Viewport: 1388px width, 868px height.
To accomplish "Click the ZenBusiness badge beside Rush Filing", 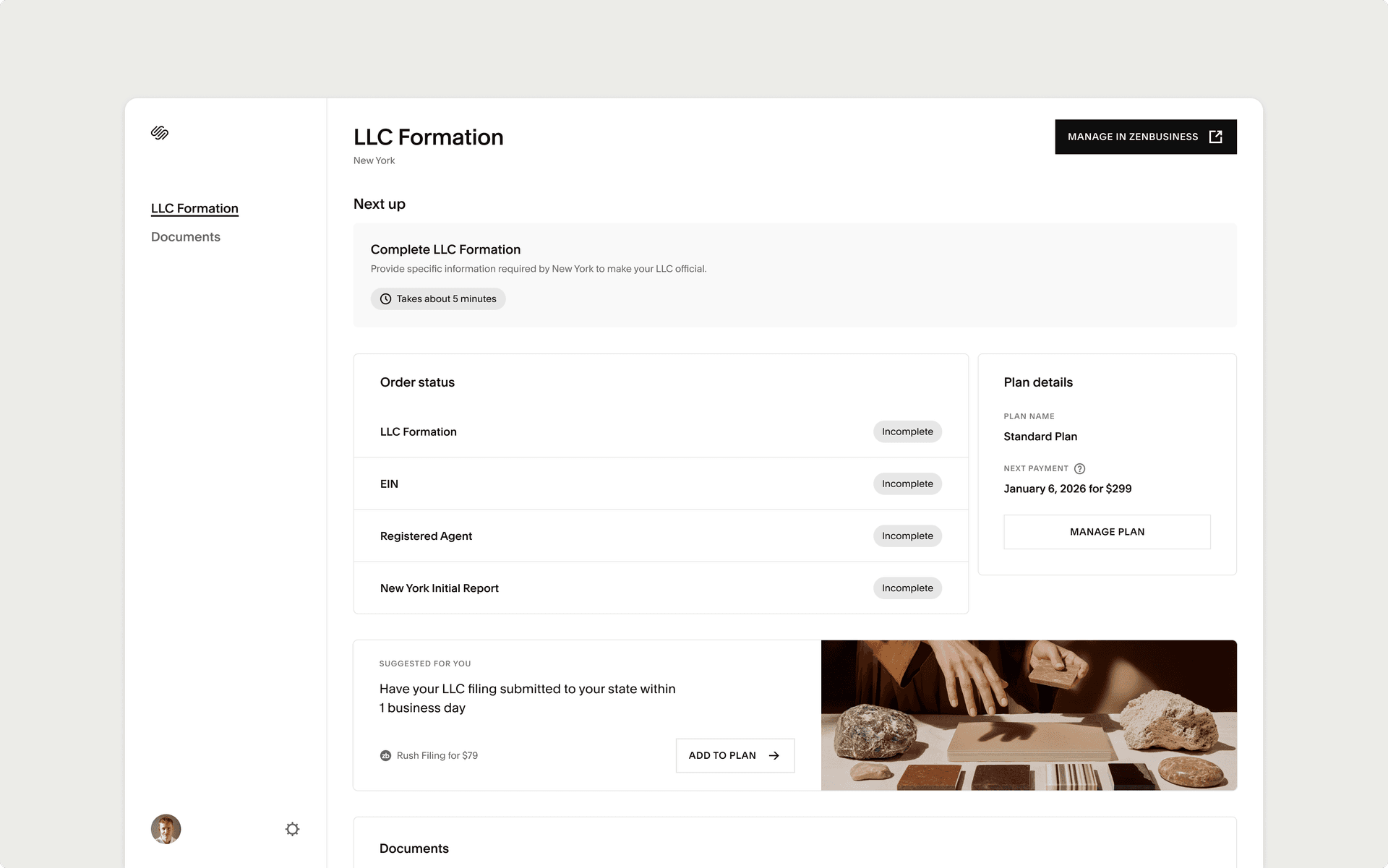I will [x=385, y=755].
